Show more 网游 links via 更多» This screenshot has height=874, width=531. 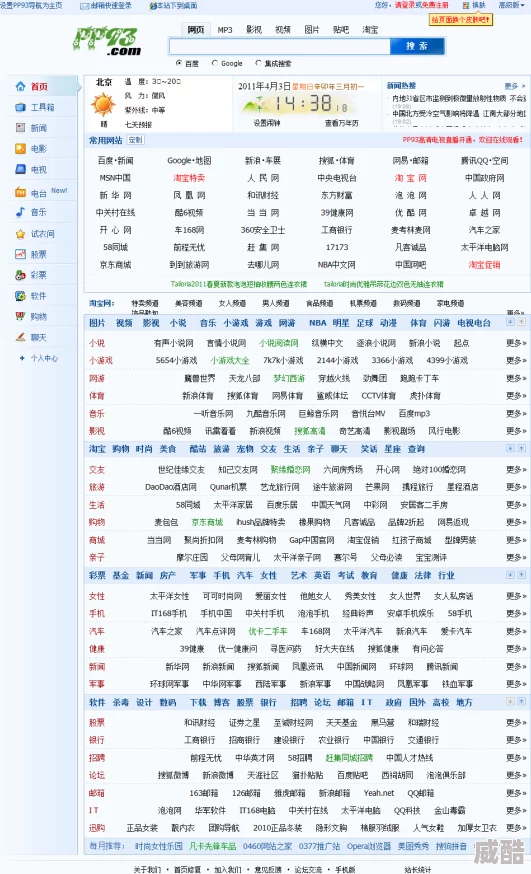click(516, 378)
